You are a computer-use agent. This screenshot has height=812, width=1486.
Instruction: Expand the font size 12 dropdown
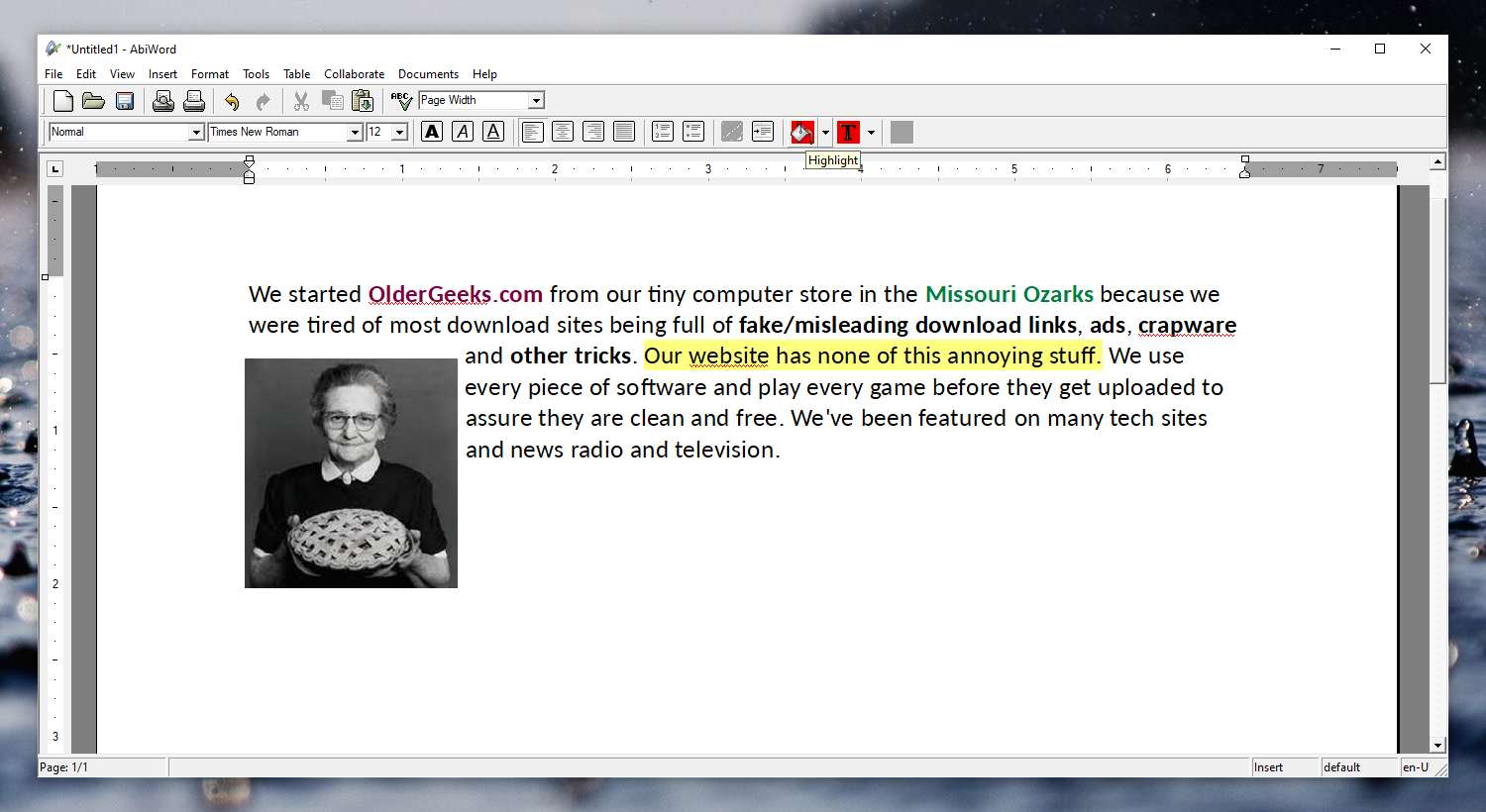(x=399, y=132)
